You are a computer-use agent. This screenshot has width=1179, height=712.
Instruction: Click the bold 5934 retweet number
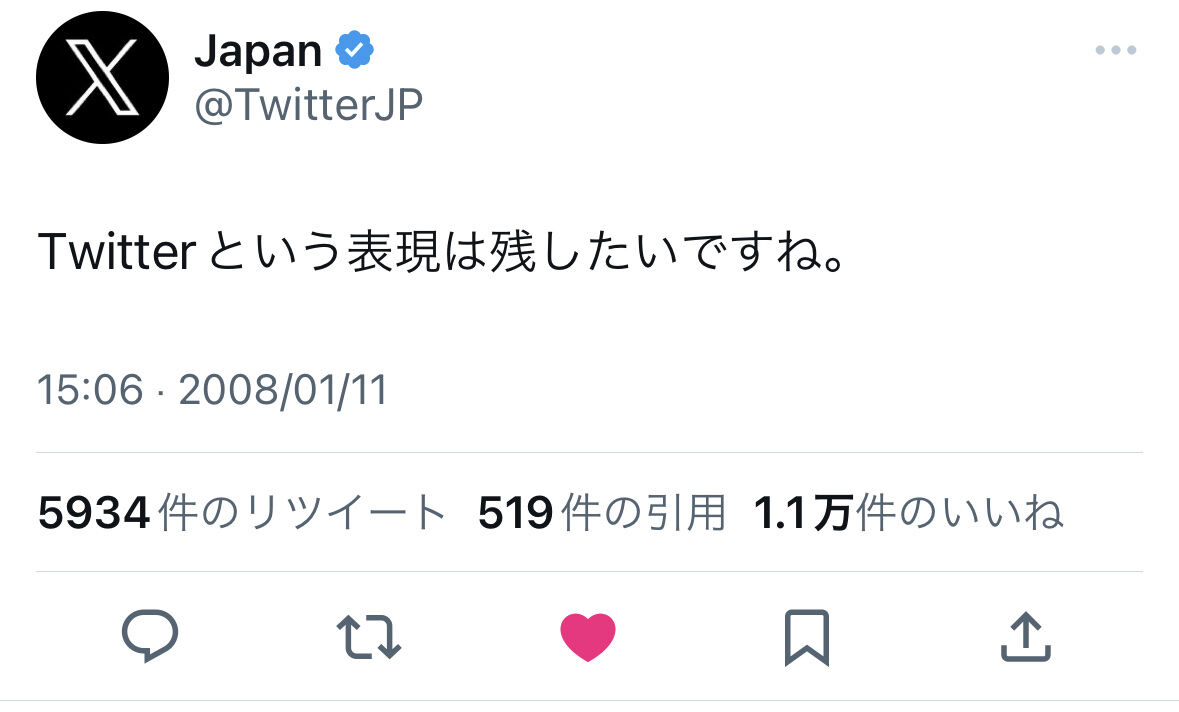click(94, 514)
